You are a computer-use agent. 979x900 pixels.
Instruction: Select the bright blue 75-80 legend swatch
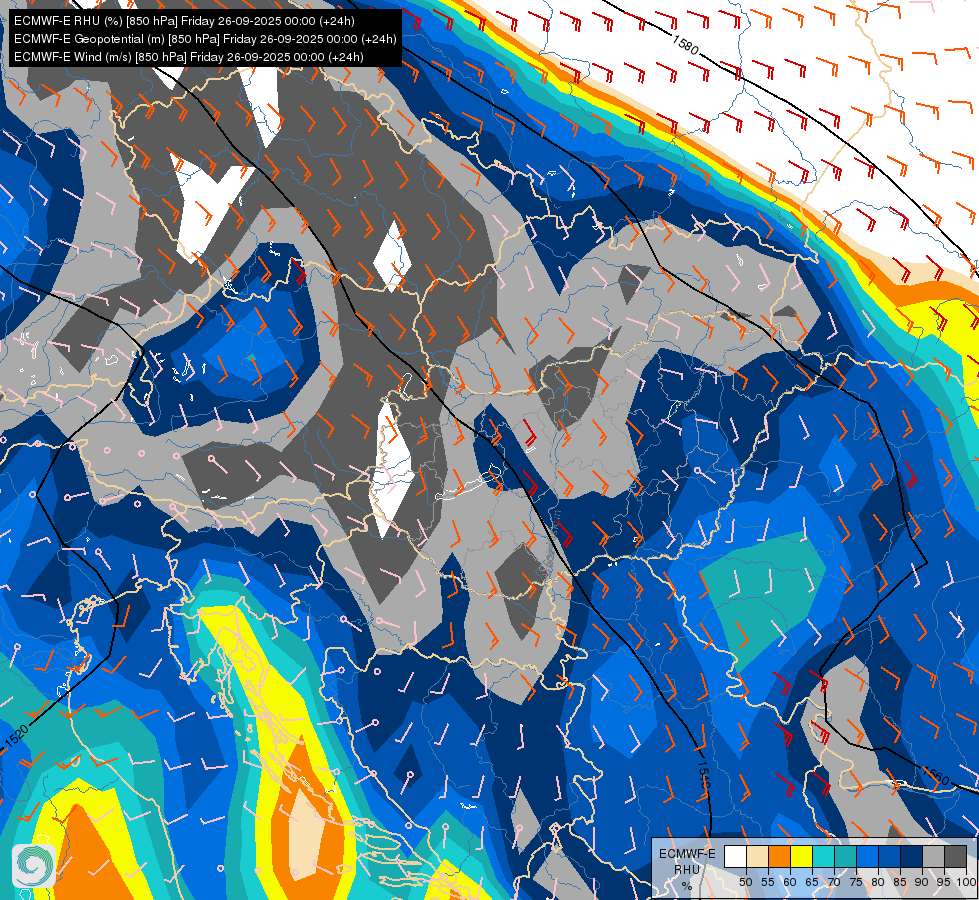pos(867,856)
